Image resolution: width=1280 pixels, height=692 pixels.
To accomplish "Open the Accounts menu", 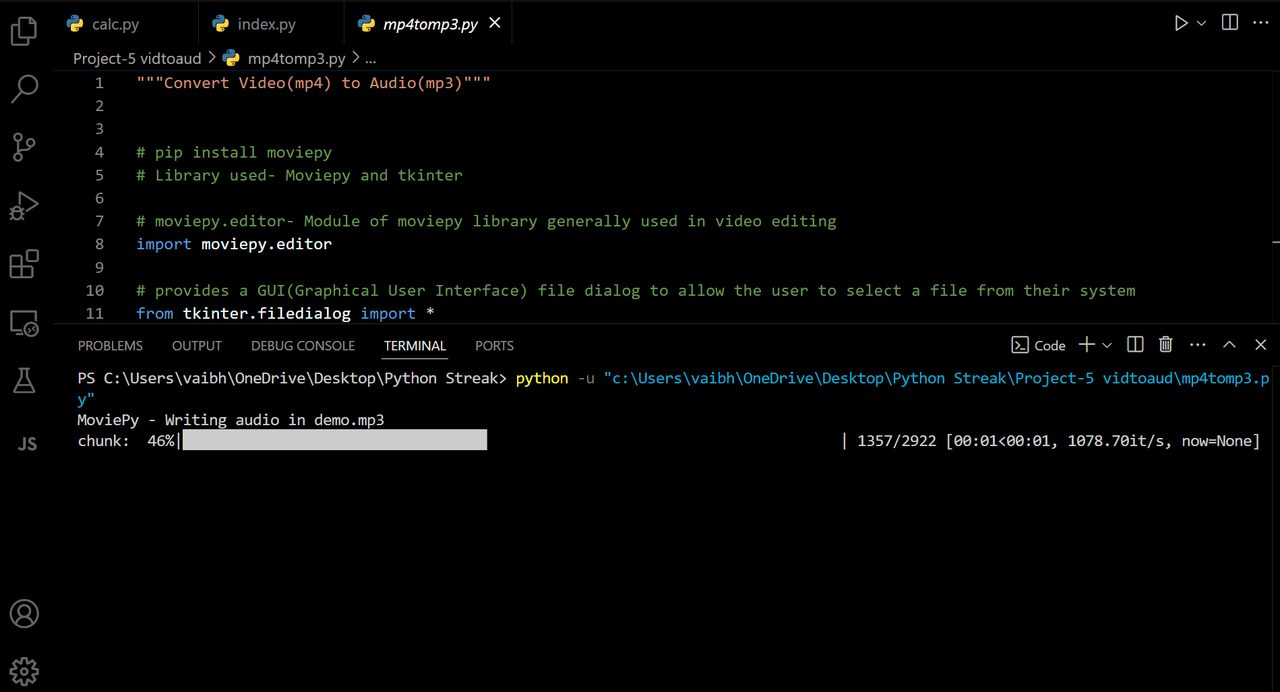I will pos(24,613).
